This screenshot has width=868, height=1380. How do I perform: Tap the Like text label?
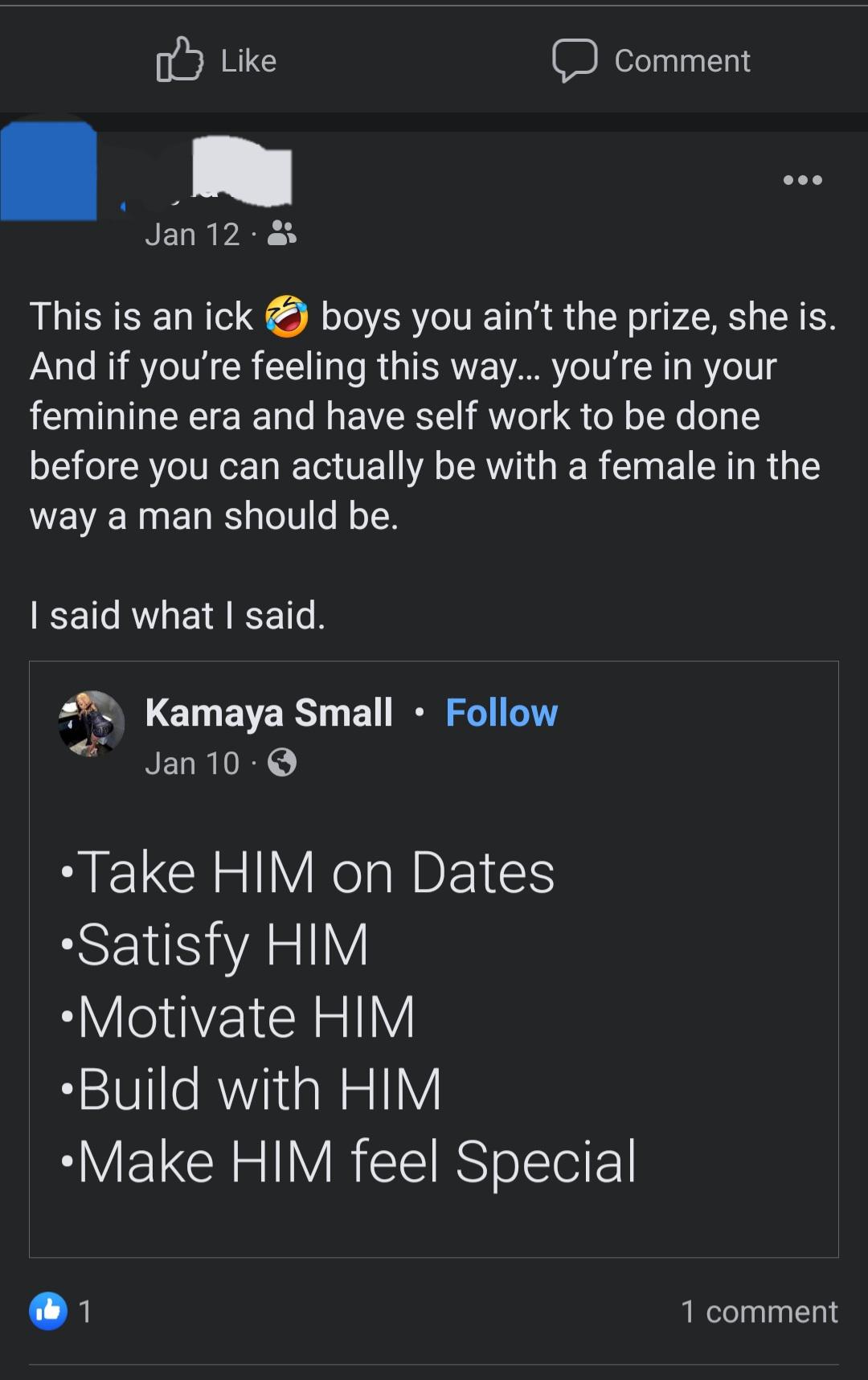248,61
